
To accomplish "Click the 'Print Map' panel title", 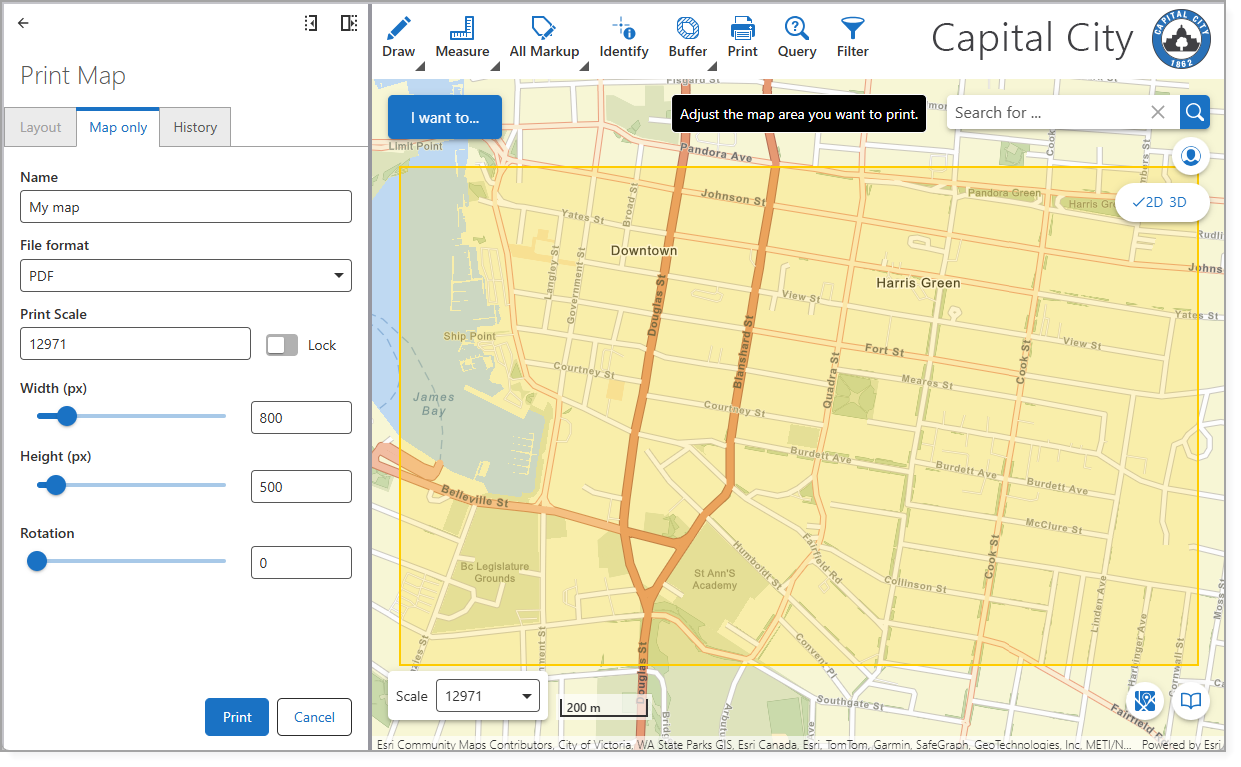I will tap(73, 76).
